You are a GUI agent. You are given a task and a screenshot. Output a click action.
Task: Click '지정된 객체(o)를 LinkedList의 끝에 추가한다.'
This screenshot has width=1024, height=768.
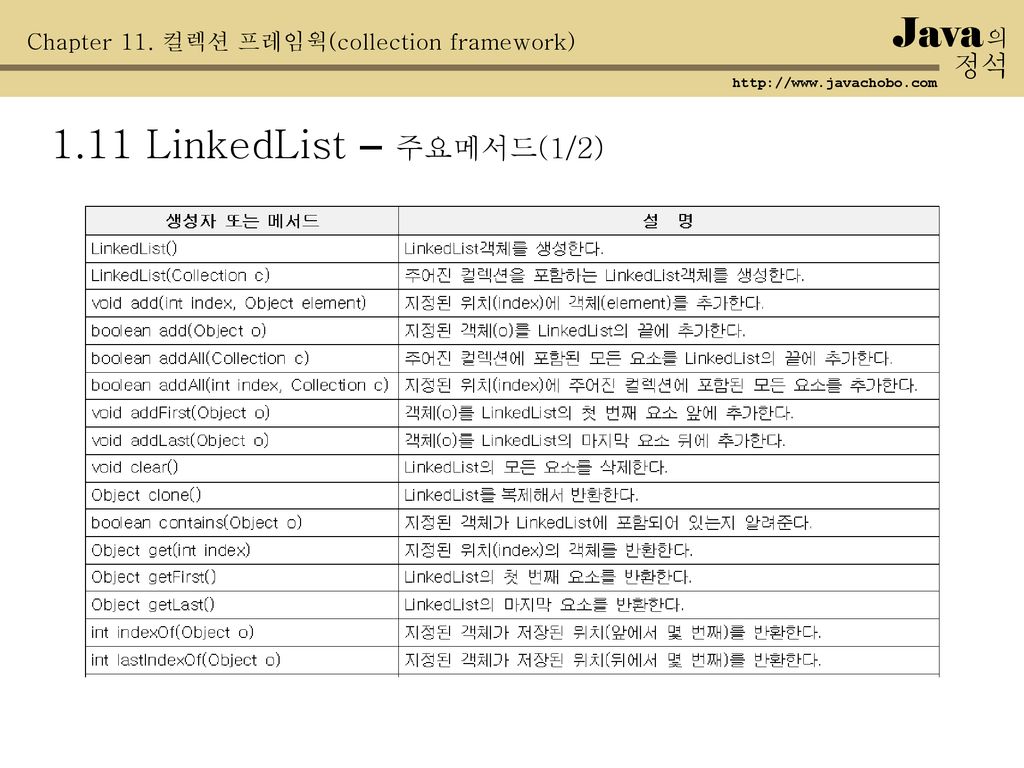coord(575,331)
